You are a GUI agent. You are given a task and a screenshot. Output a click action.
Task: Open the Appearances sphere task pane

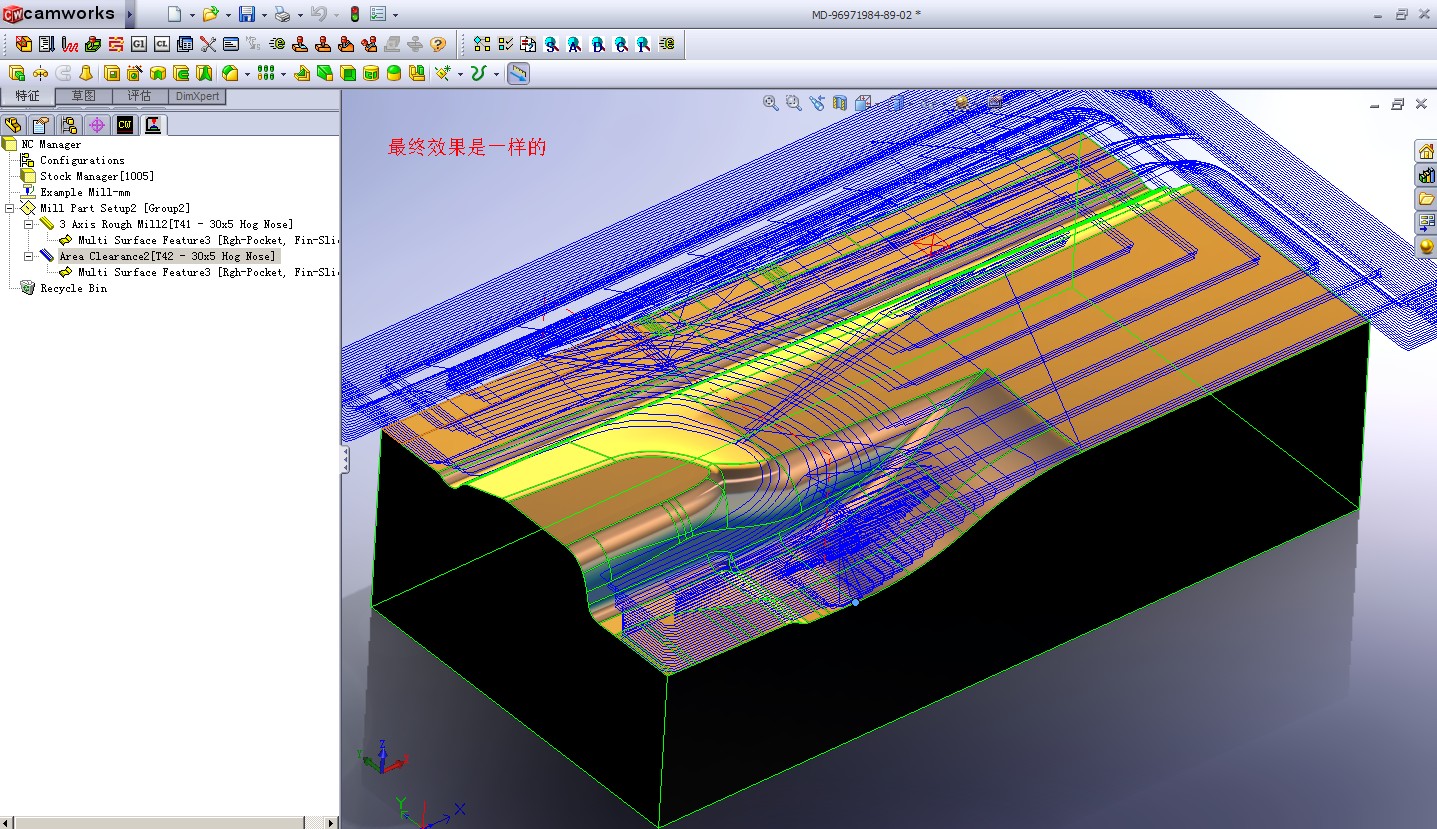click(x=1426, y=246)
